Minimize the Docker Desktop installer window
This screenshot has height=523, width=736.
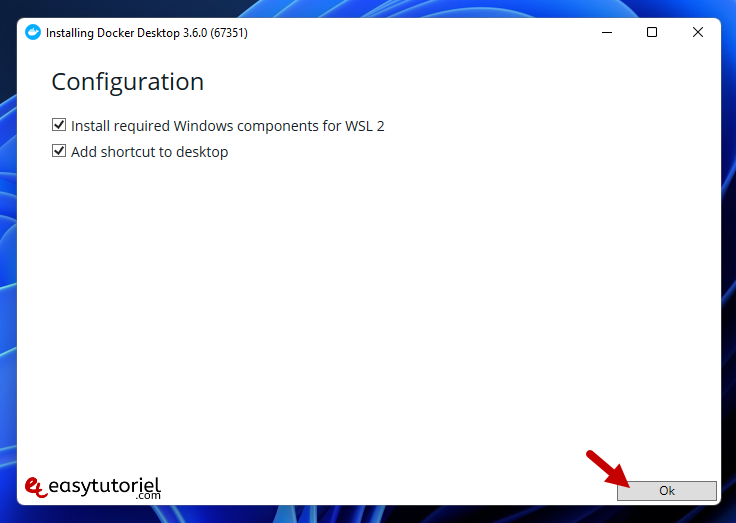click(607, 32)
